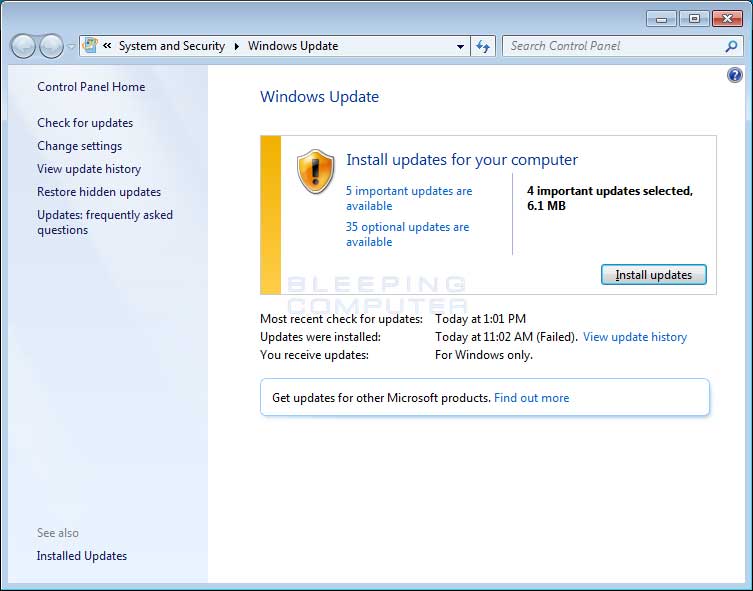753x591 pixels.
Task: Close the Windows Update window
Action: 727,19
